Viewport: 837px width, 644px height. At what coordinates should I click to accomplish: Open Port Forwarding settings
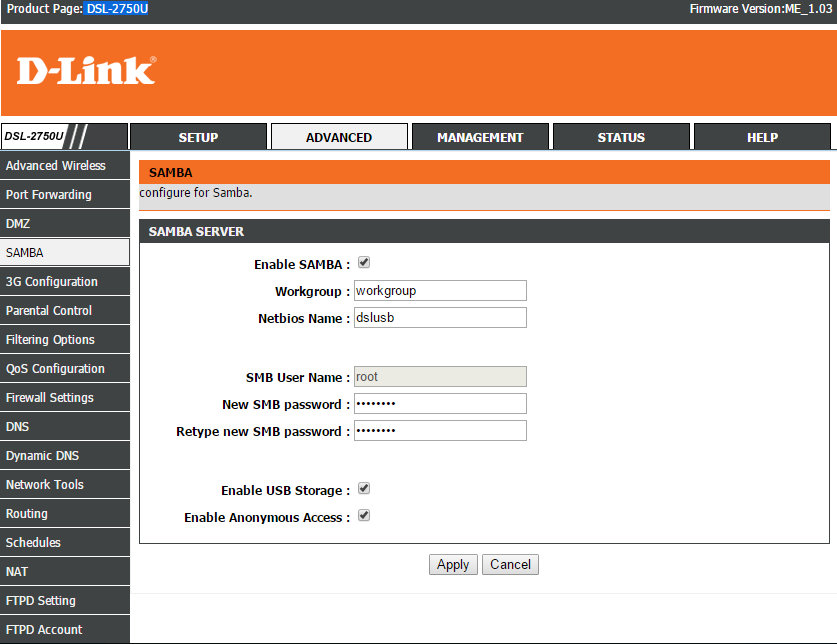click(65, 194)
